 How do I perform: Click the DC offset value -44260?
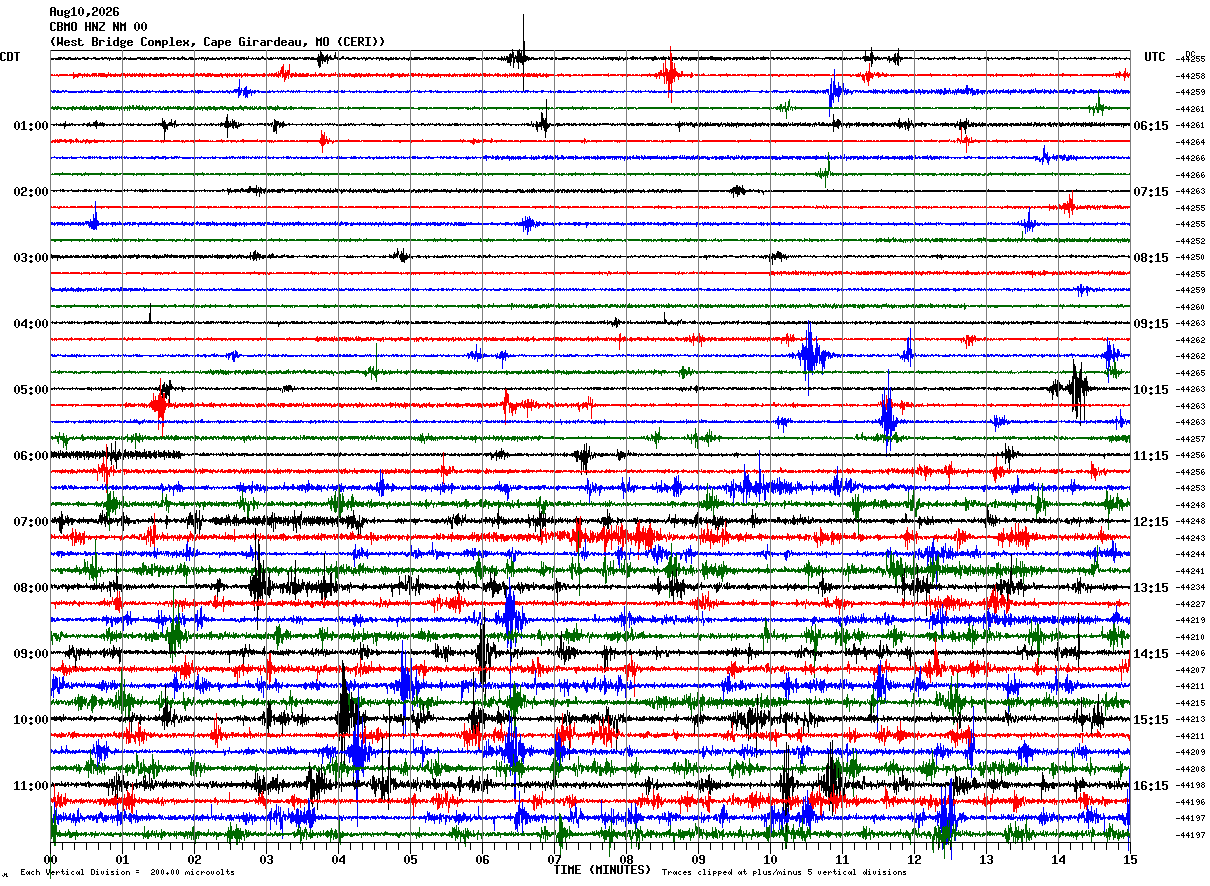point(1190,307)
